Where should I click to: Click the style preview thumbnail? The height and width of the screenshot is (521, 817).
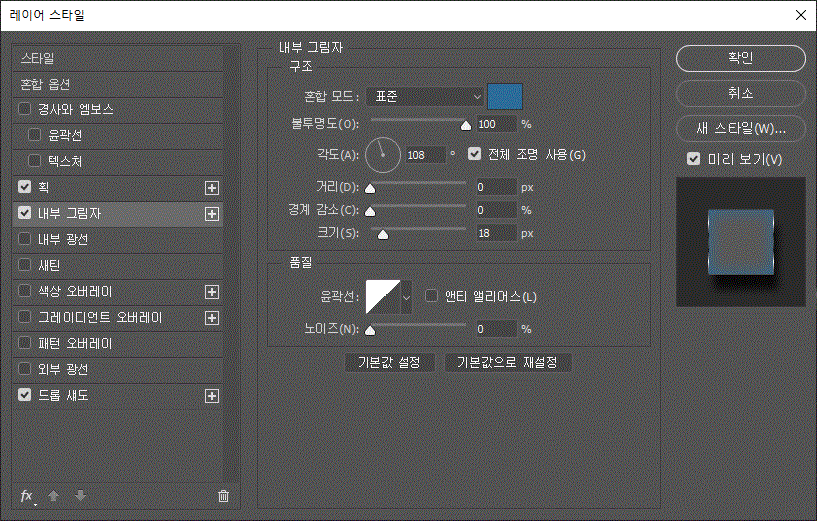[740, 242]
